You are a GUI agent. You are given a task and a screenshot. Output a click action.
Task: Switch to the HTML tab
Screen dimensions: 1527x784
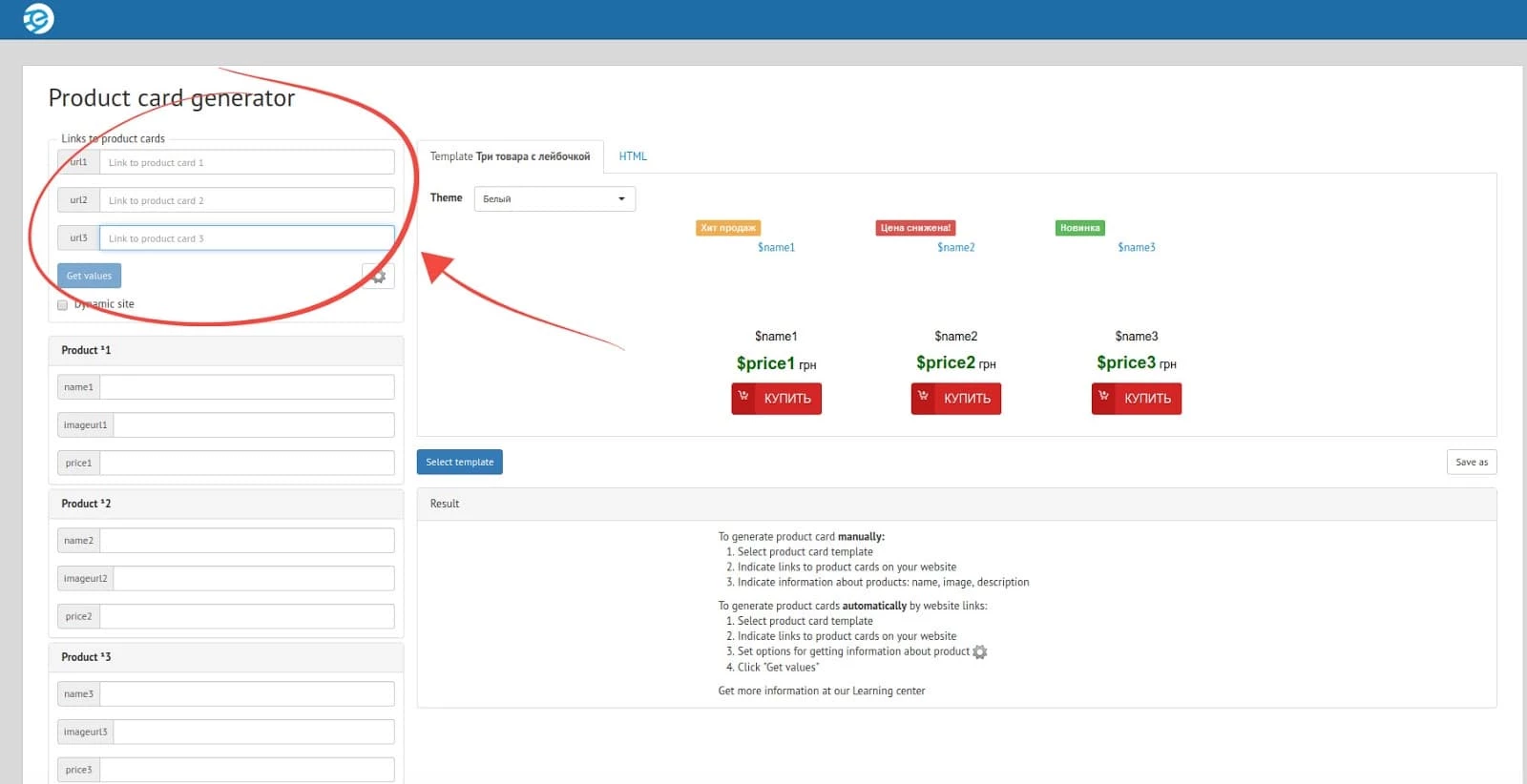[x=633, y=156]
